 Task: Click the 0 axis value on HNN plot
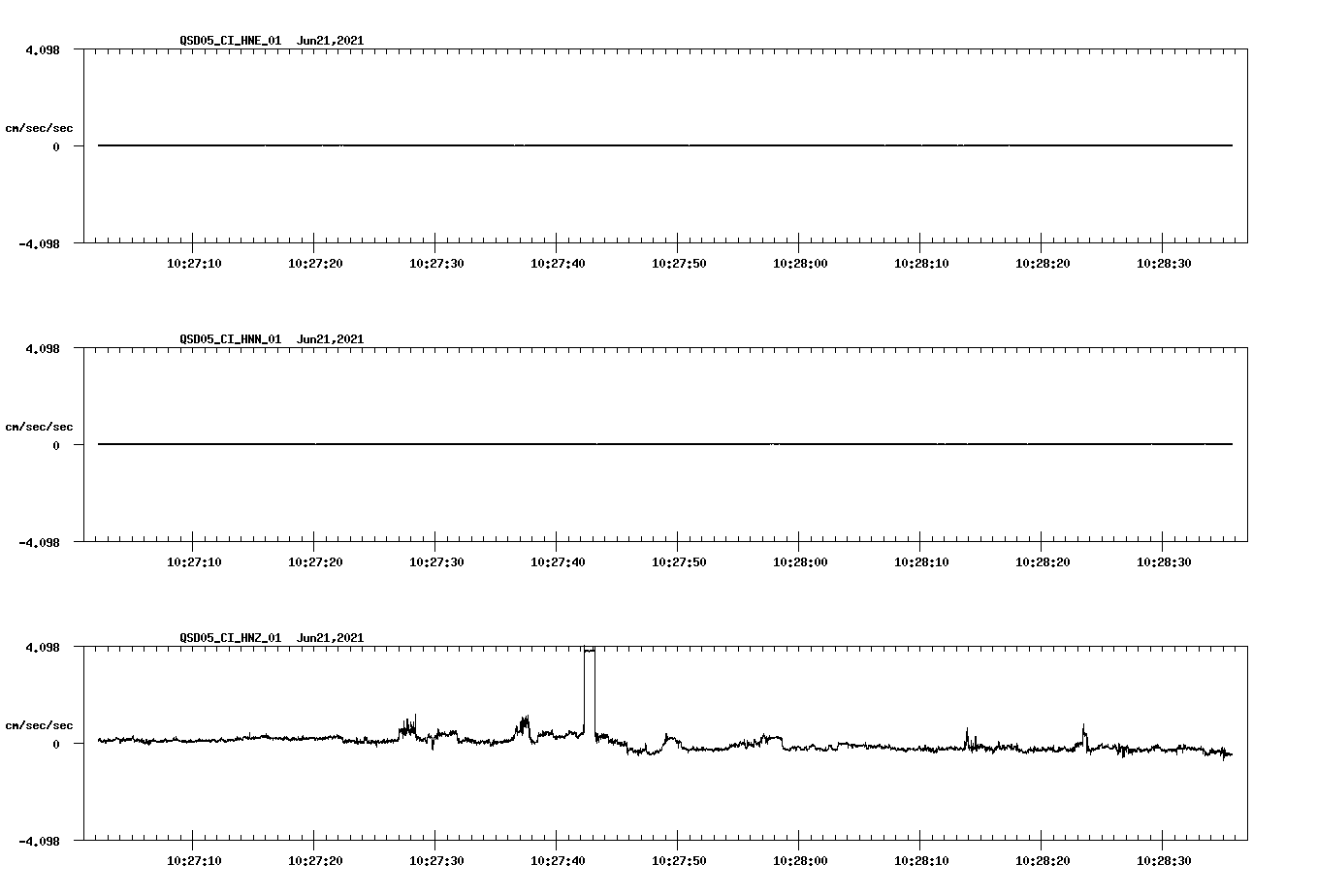click(56, 445)
